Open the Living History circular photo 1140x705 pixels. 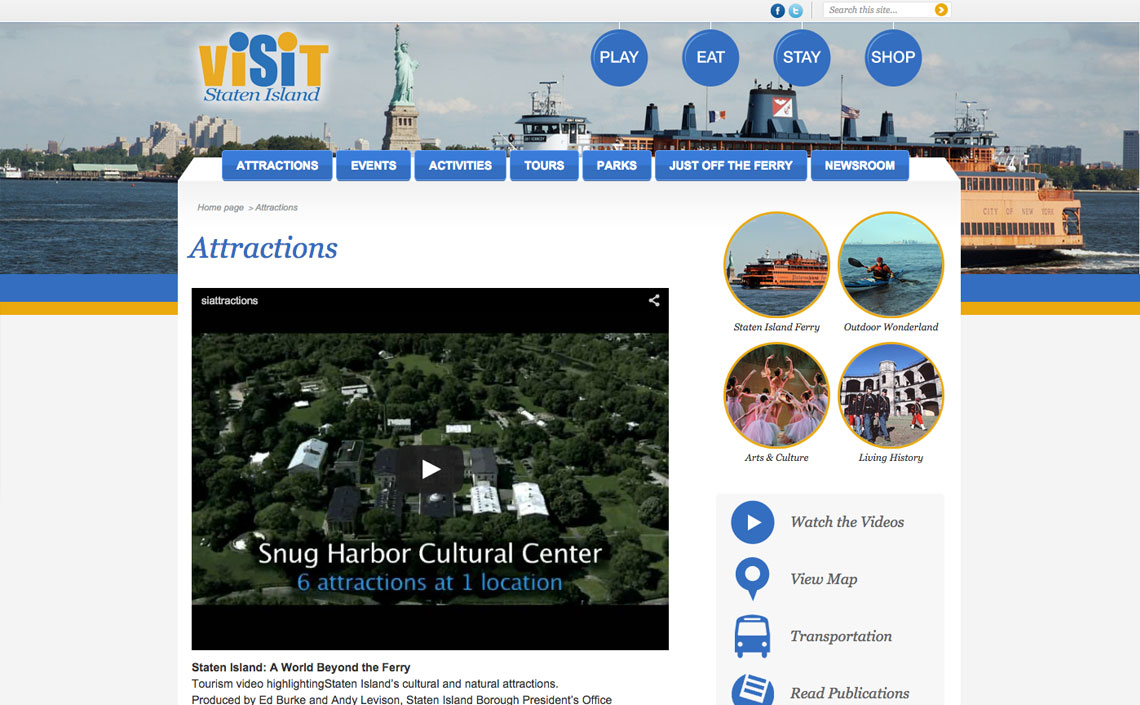(891, 395)
